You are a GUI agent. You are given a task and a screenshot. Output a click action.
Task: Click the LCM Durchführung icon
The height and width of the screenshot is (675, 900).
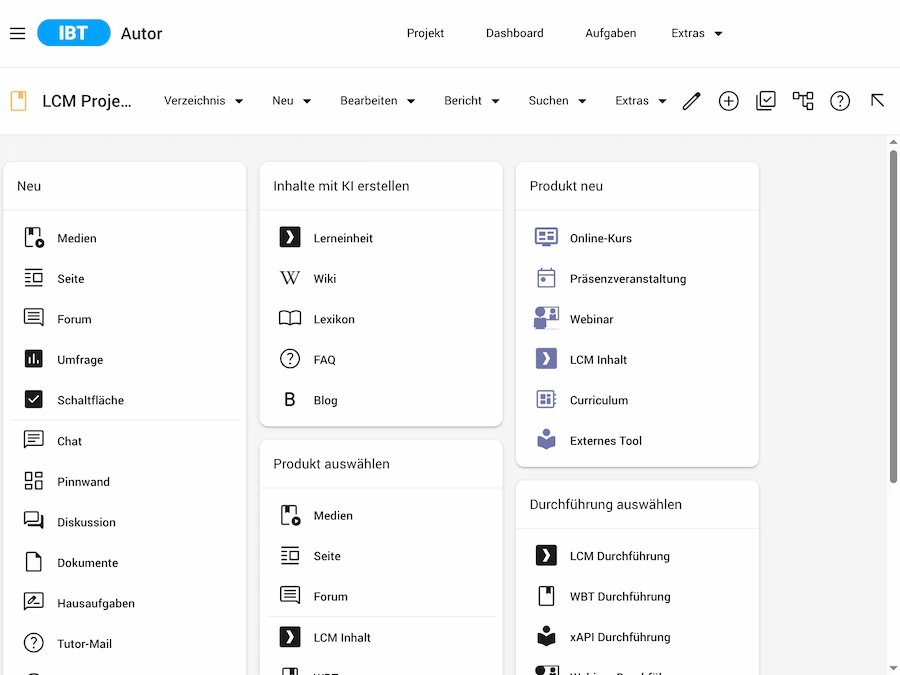[546, 556]
